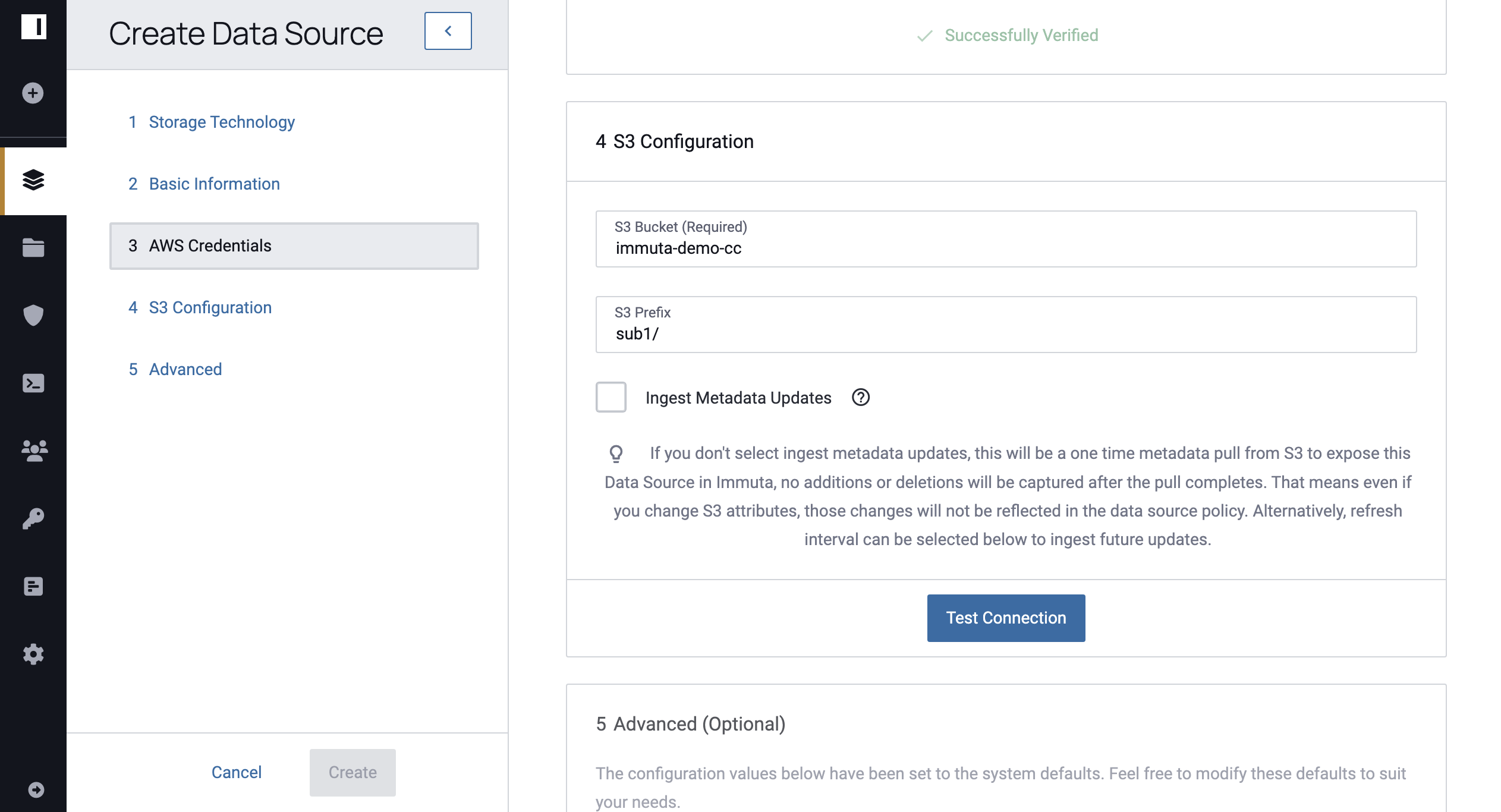Viewport: 1501px width, 812px height.
Task: Select step 3 AWS Credentials
Action: point(294,246)
